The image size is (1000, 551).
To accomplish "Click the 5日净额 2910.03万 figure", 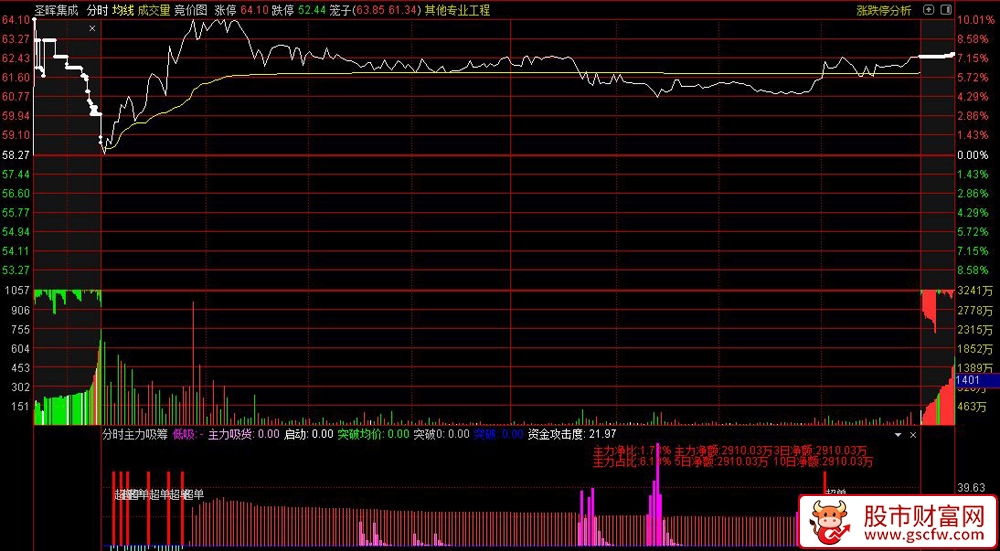I will click(x=723, y=462).
